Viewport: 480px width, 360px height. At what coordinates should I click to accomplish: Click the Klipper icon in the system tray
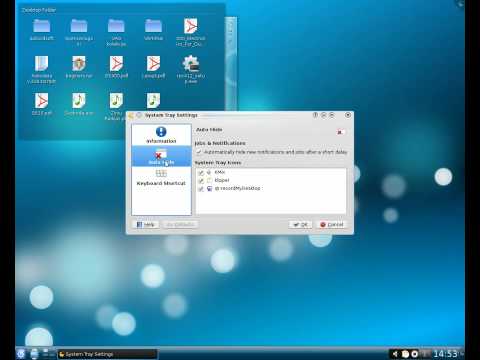[405, 354]
